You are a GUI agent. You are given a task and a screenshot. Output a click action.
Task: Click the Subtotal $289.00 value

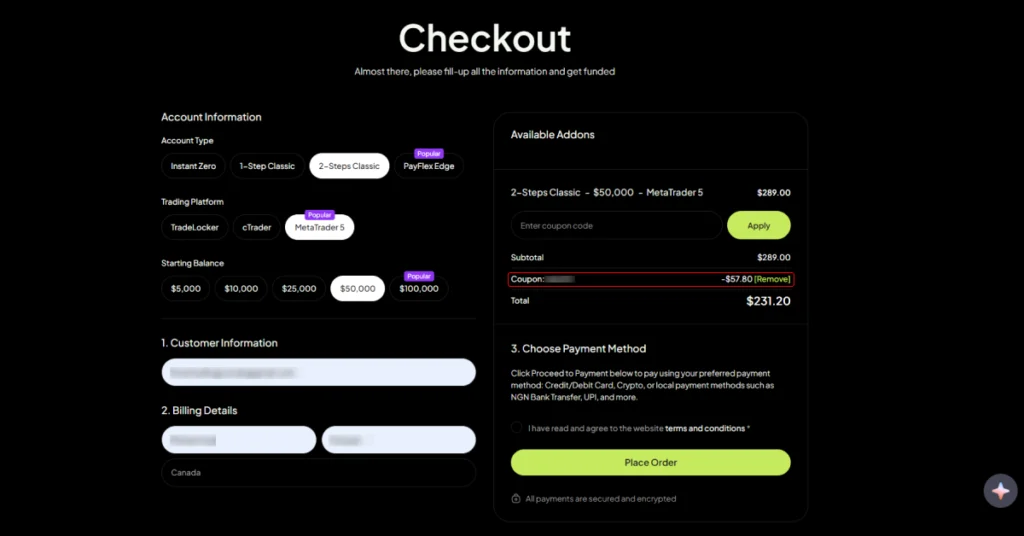point(774,257)
